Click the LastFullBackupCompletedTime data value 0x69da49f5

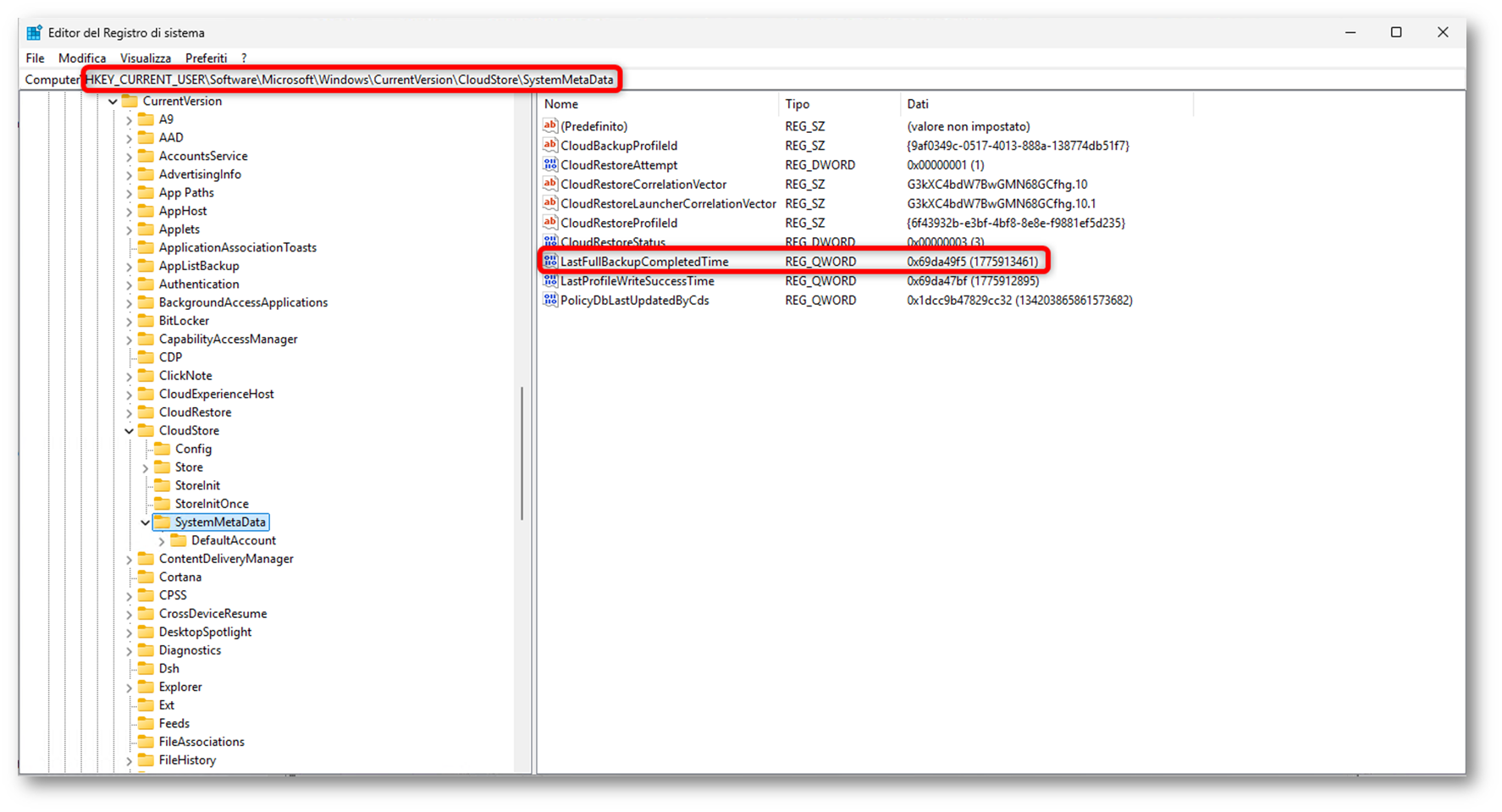972,262
